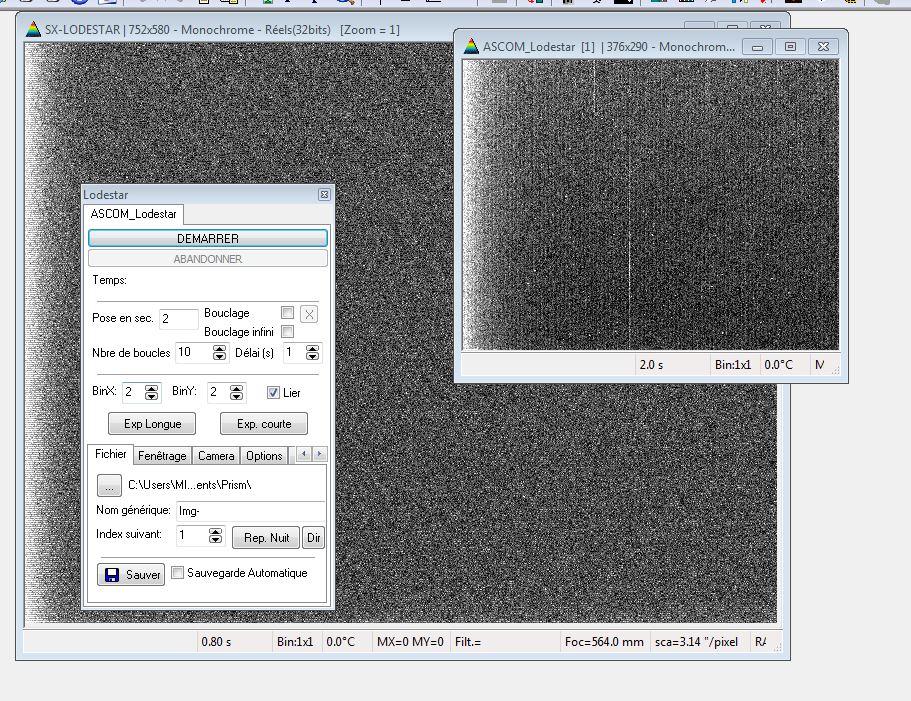Increase Nbre de boucles with up arrow
The image size is (911, 701).
pos(220,348)
